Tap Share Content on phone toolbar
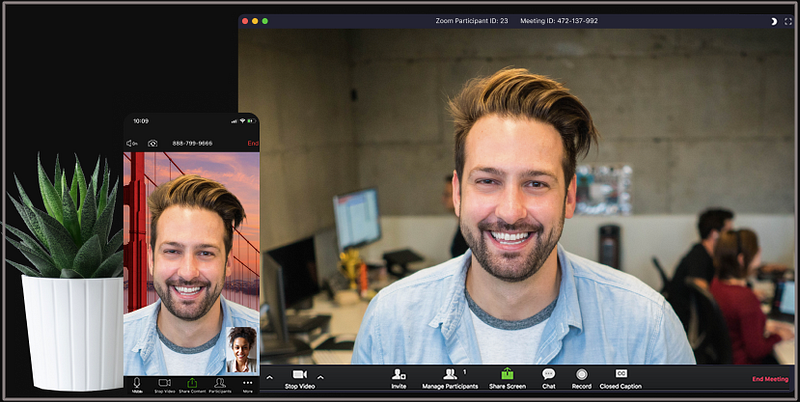Screen dimensions: 800x402 (x=192, y=385)
